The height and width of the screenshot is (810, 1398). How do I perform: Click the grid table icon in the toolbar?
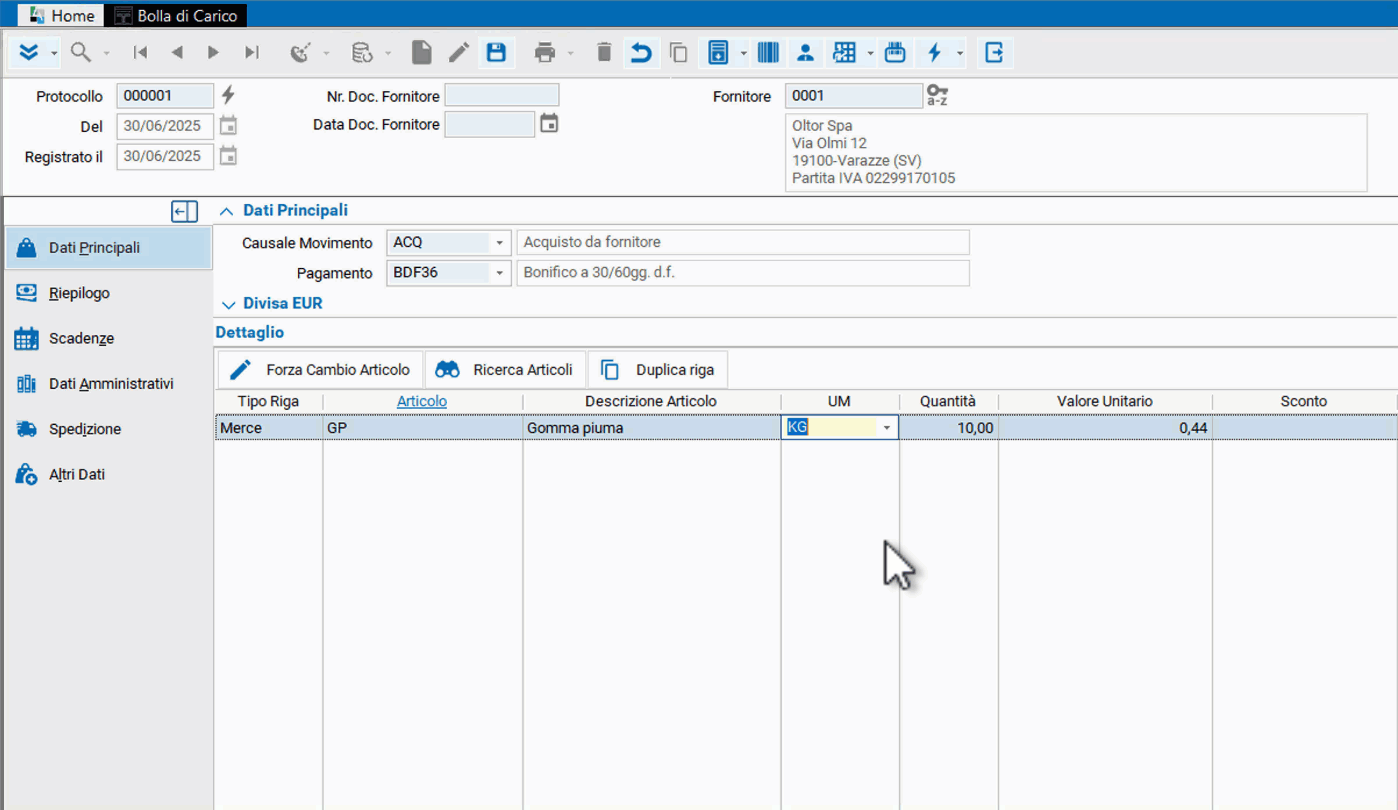point(845,53)
